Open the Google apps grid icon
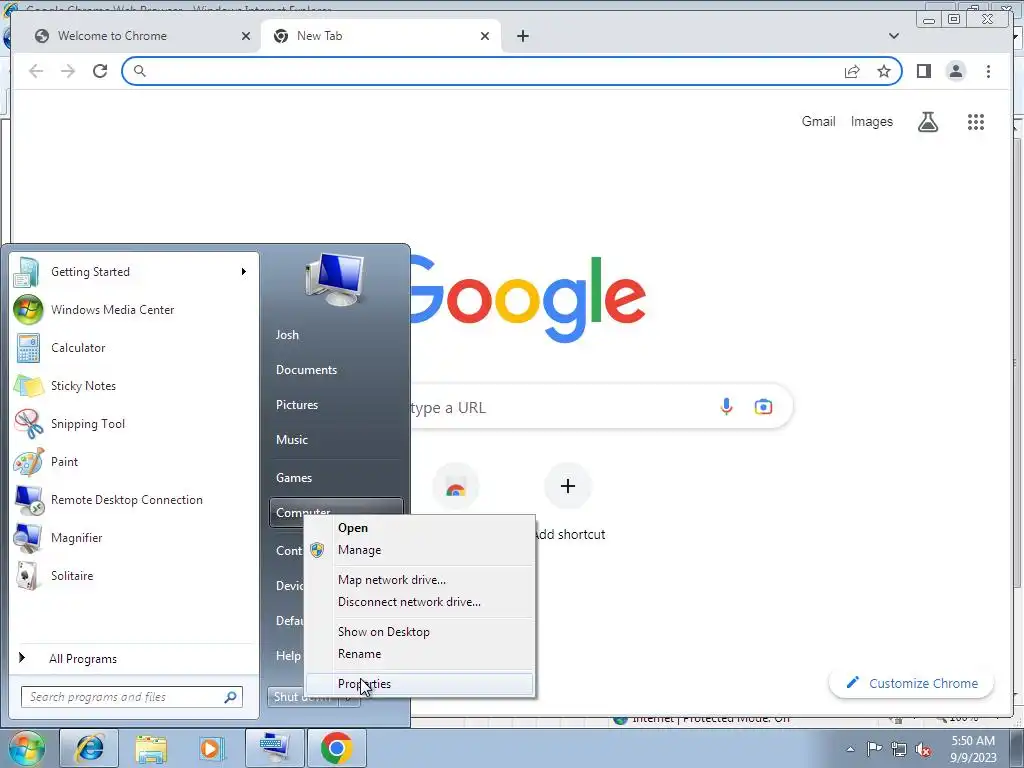 pos(976,121)
